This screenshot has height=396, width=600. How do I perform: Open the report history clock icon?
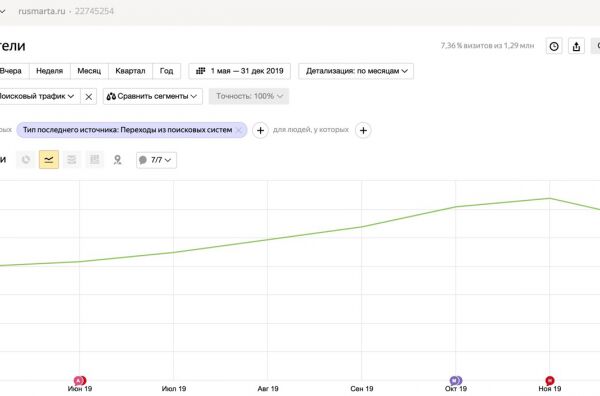(554, 46)
